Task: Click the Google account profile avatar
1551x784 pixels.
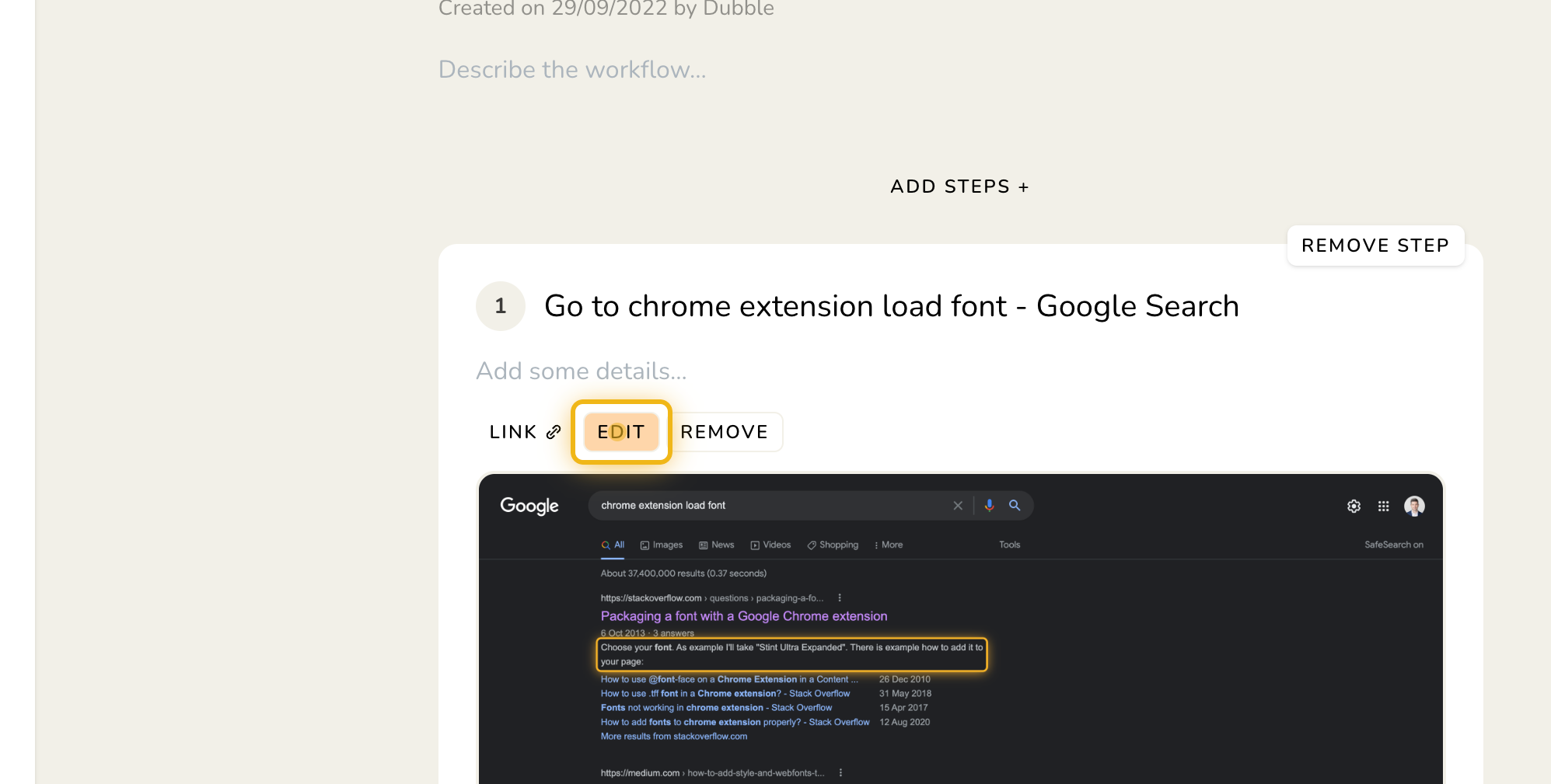Action: pyautogui.click(x=1414, y=507)
